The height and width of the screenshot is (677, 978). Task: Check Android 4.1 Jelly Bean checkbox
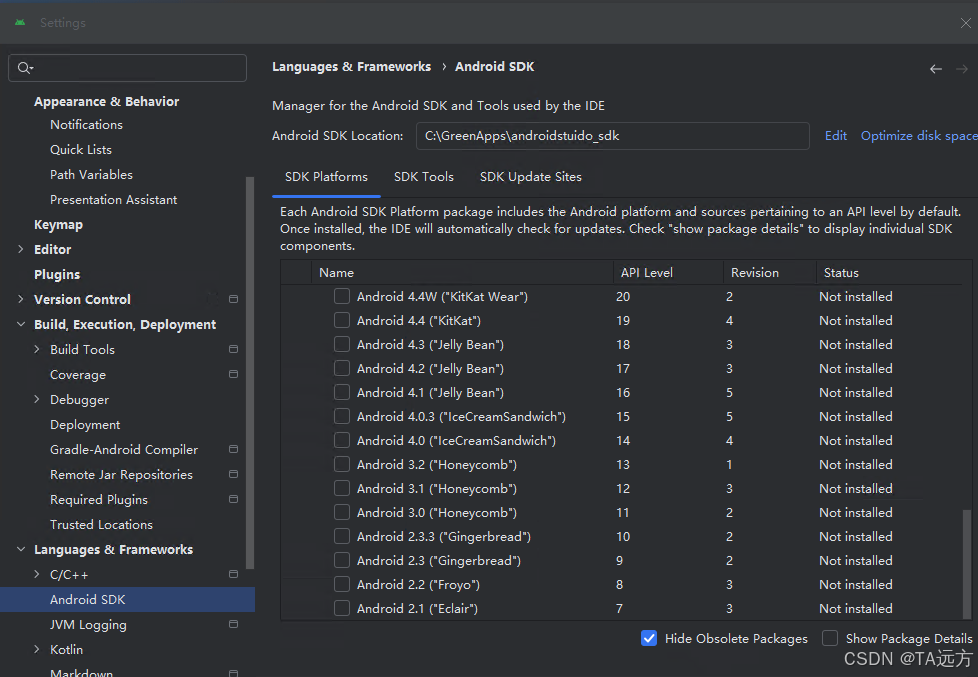[x=342, y=392]
